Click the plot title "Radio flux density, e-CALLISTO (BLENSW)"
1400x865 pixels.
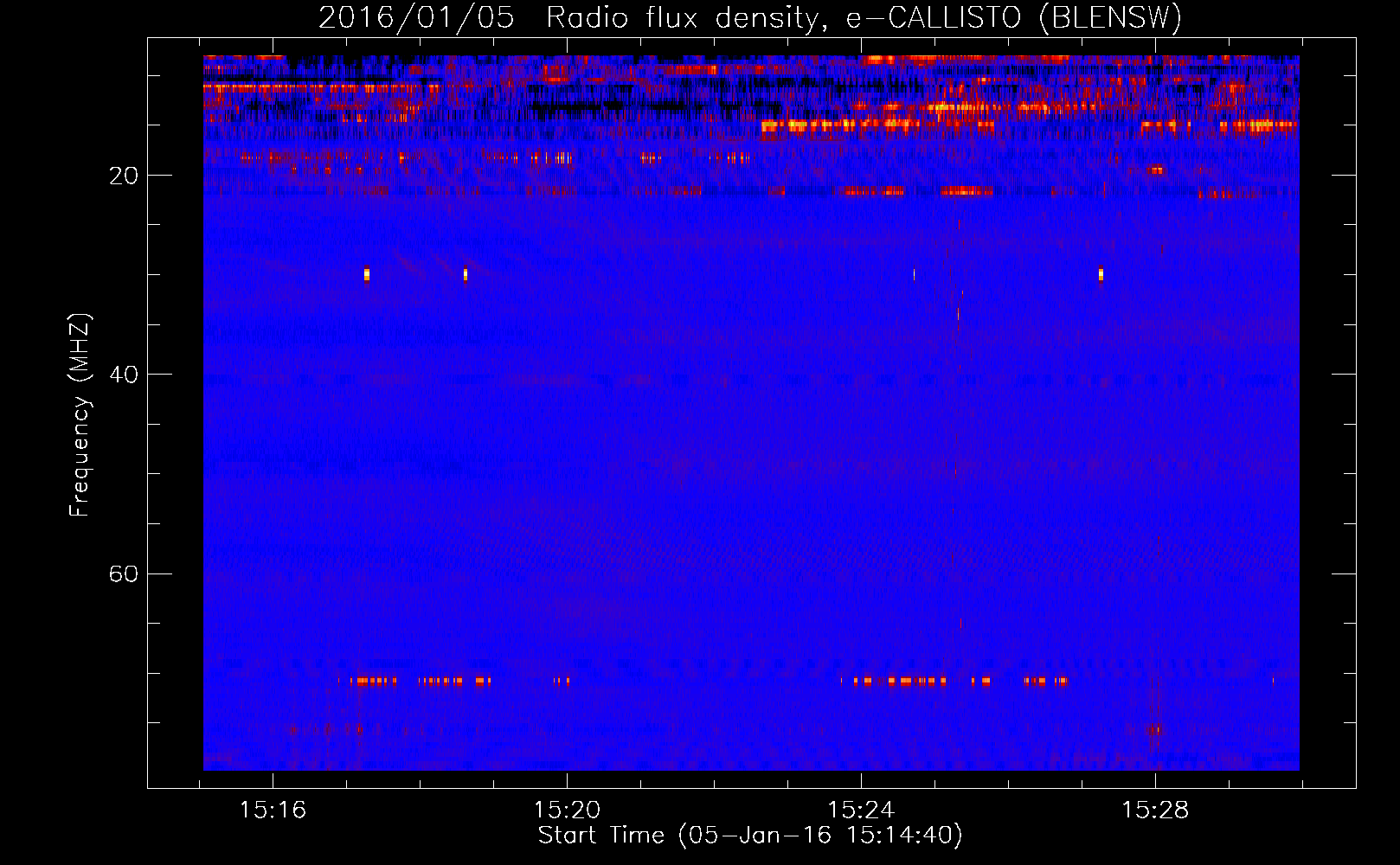pyautogui.click(x=864, y=17)
